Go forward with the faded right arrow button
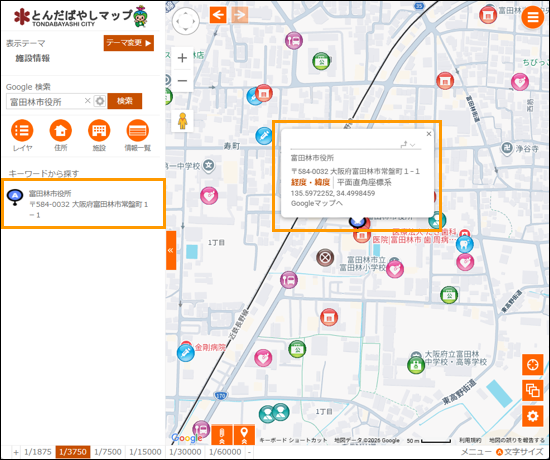Image resolution: width=550 pixels, height=460 pixels. (x=240, y=15)
